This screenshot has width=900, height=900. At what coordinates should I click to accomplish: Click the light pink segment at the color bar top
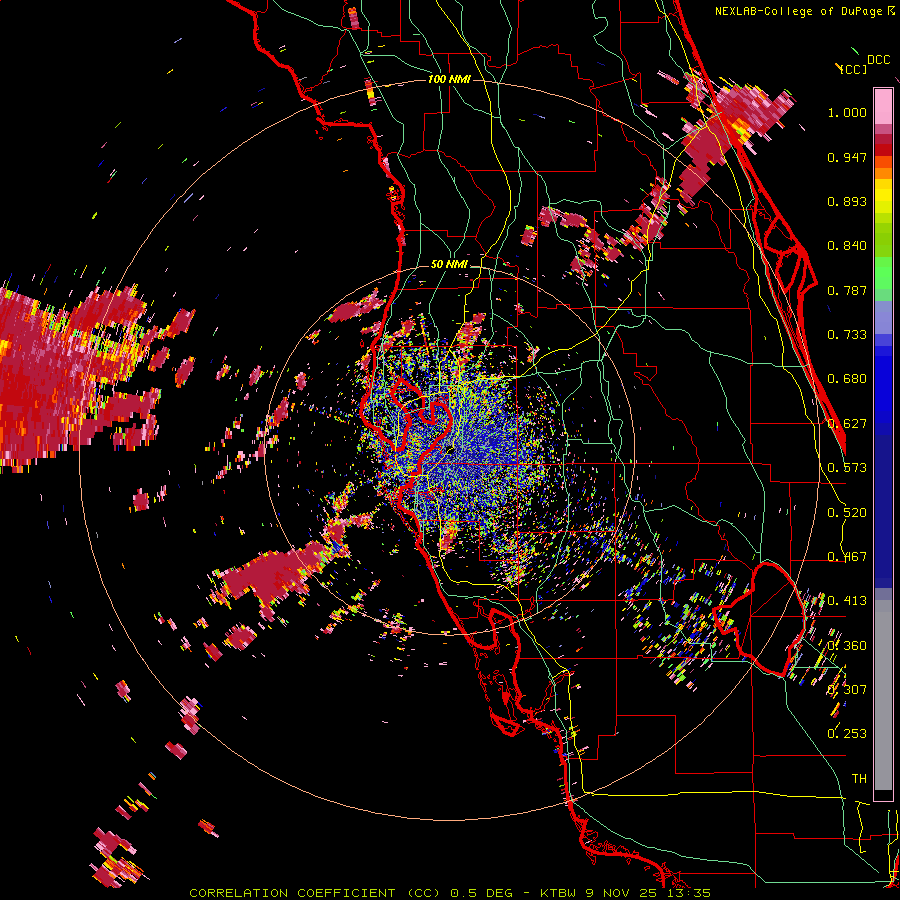tap(883, 106)
